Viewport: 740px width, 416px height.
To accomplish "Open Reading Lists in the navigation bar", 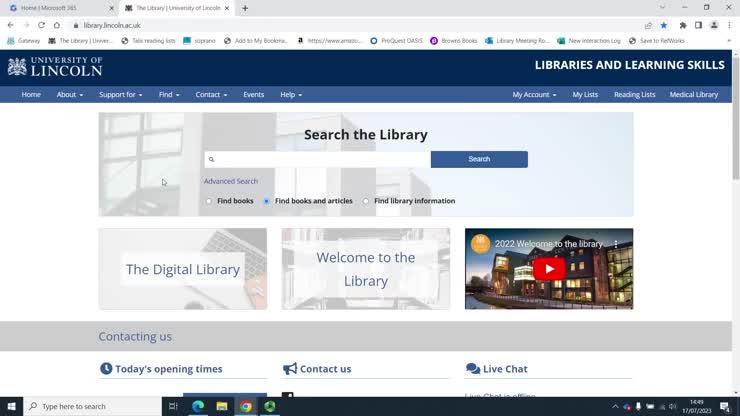I will click(634, 94).
